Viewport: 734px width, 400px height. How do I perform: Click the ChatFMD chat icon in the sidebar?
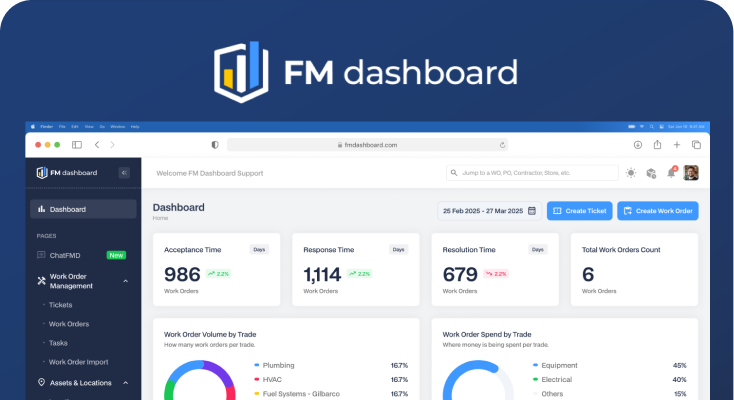[41, 255]
